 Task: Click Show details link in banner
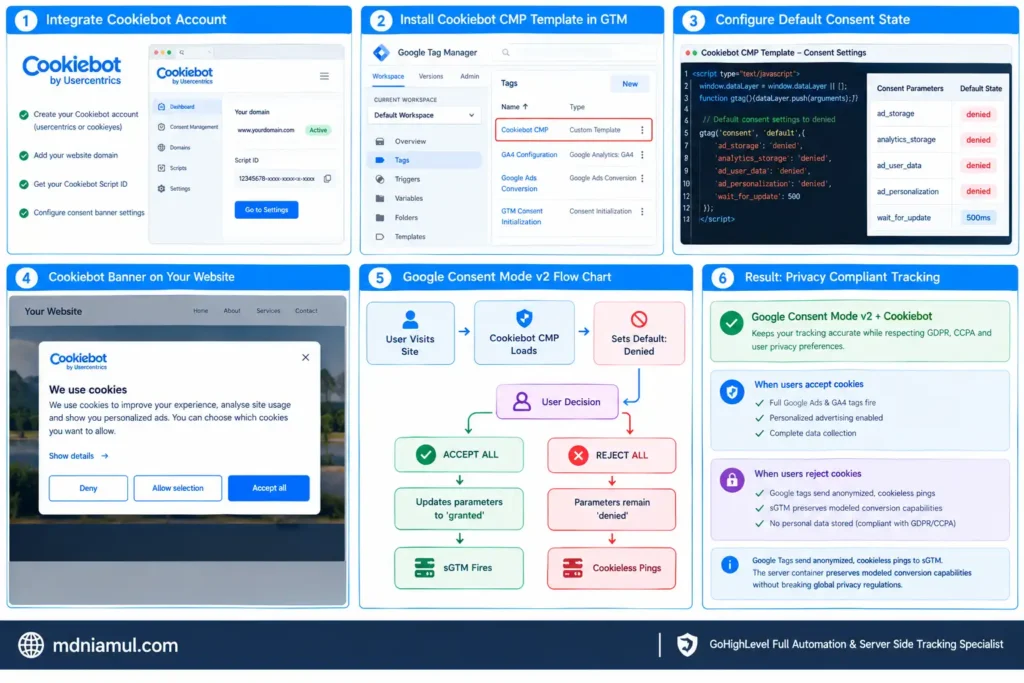point(78,456)
